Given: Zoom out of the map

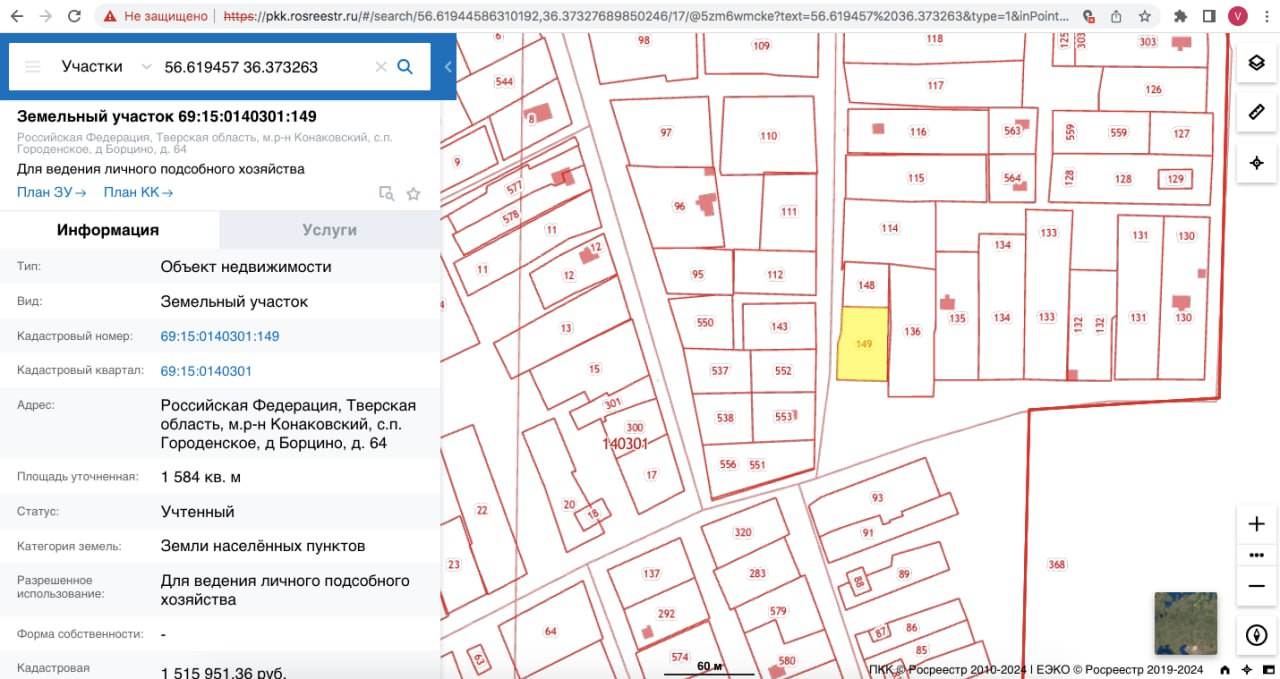Looking at the screenshot, I should point(1256,585).
